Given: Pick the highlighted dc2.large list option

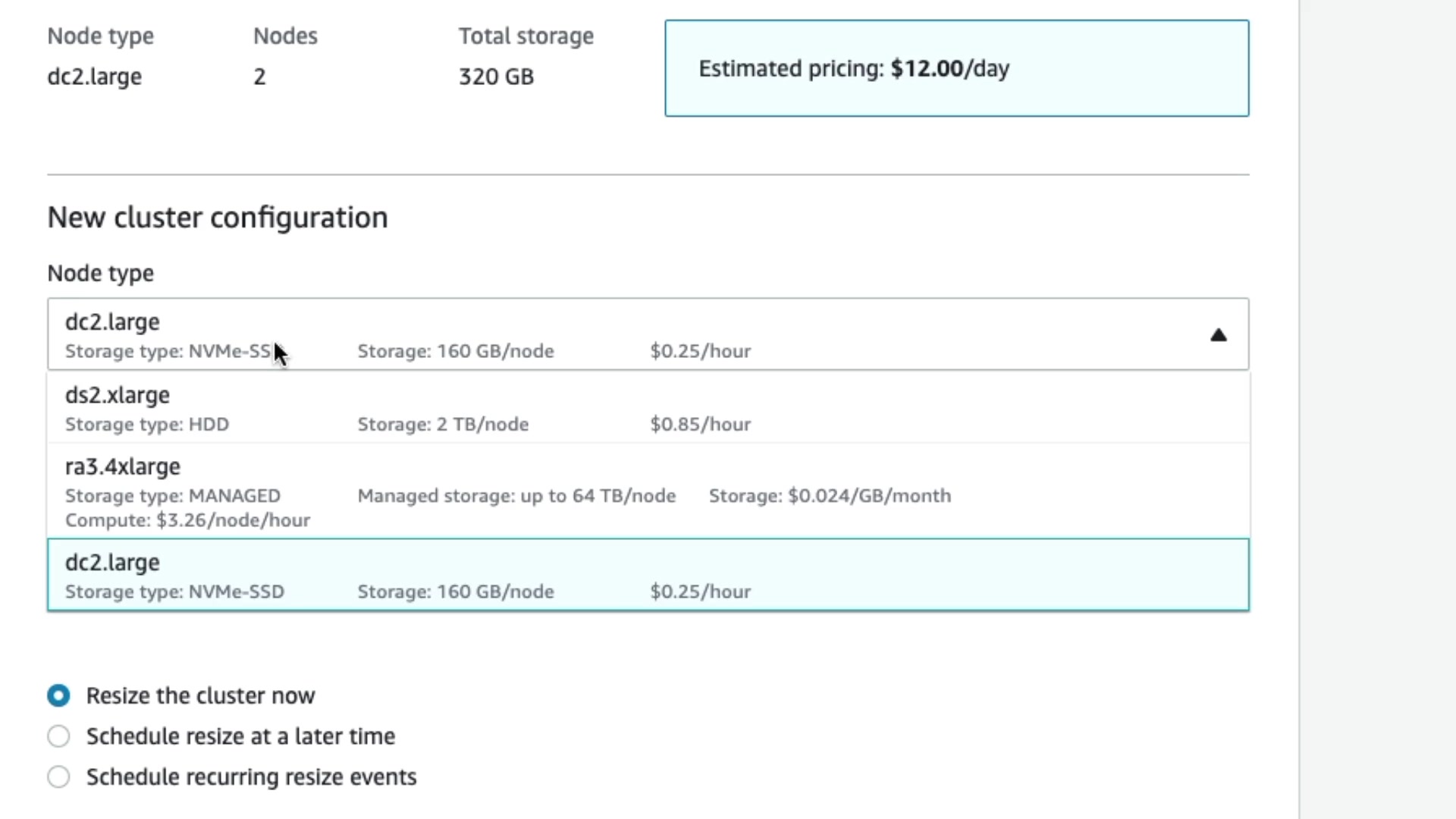Looking at the screenshot, I should [648, 575].
